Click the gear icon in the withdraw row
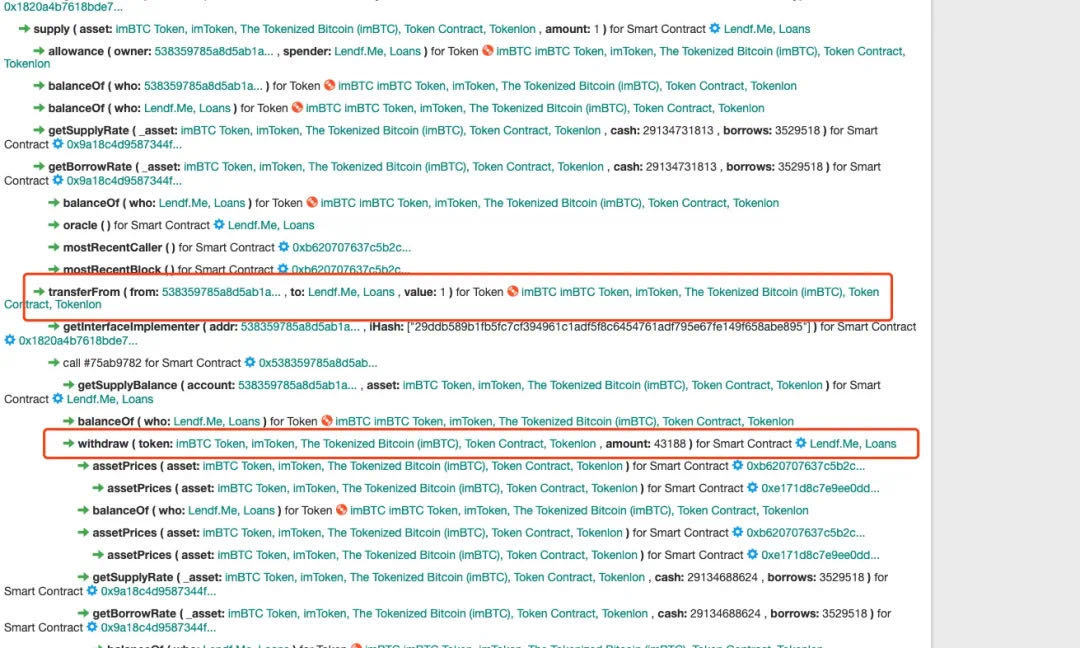This screenshot has height=648, width=1080. 801,443
